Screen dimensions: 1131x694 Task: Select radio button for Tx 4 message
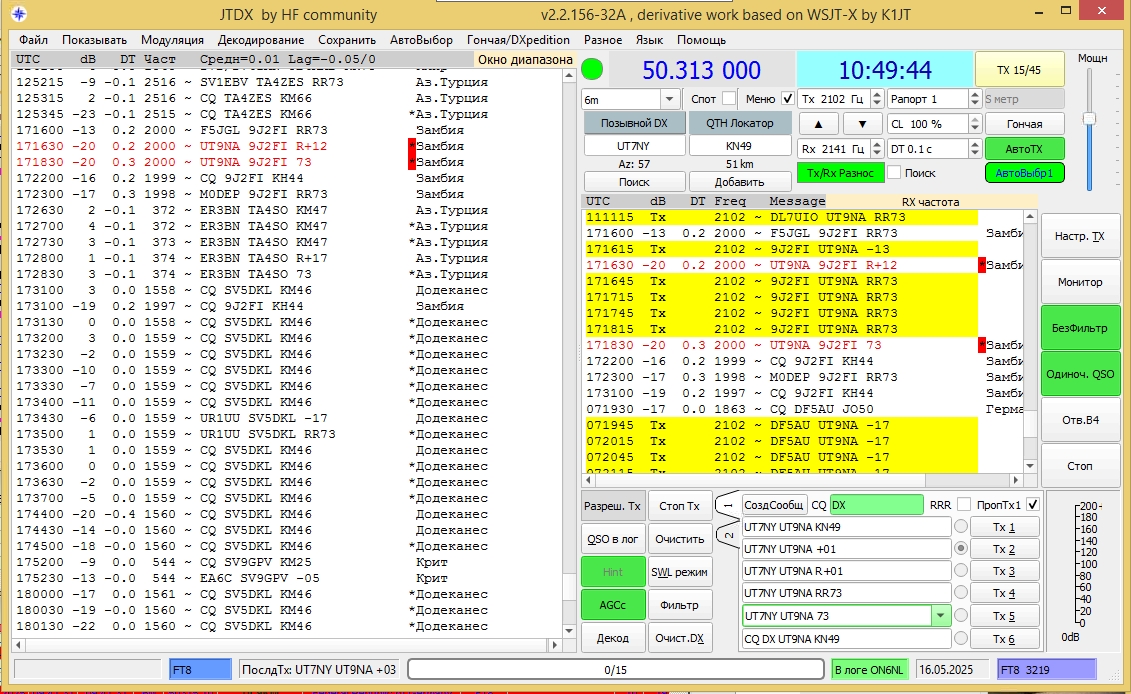961,593
